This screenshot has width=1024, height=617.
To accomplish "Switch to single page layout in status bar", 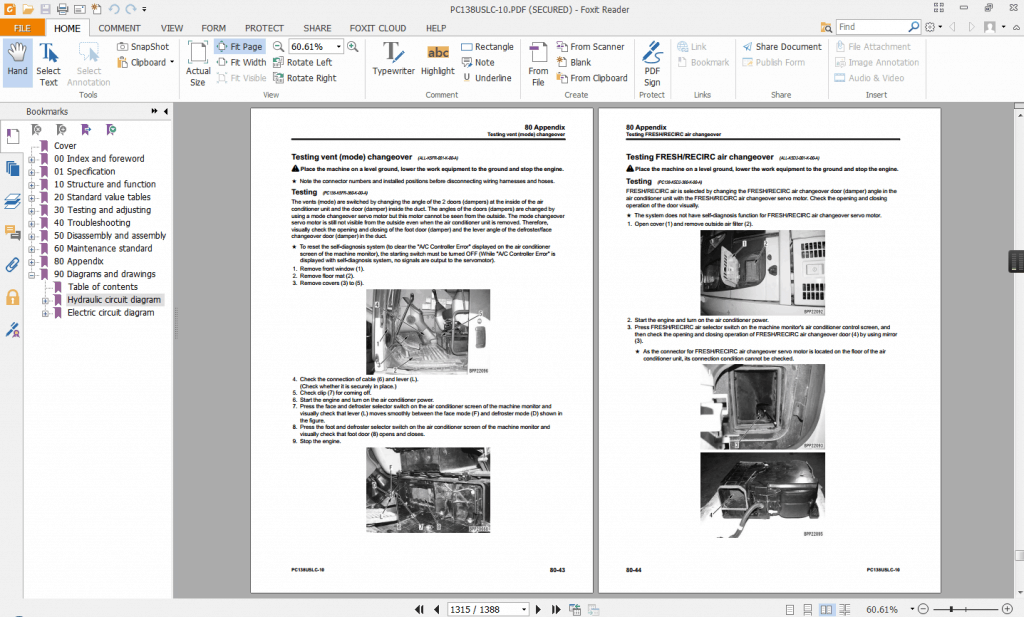I will (x=790, y=610).
